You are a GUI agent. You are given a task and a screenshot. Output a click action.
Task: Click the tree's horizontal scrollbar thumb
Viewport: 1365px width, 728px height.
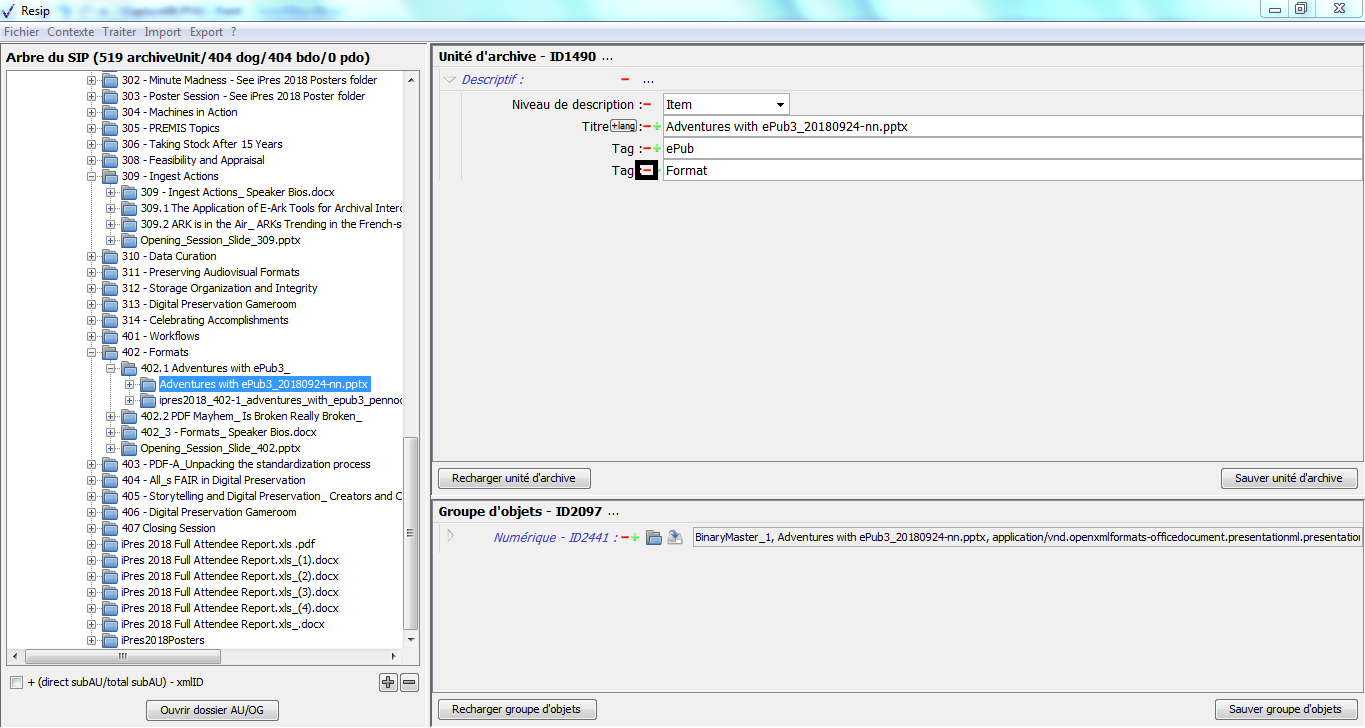122,657
